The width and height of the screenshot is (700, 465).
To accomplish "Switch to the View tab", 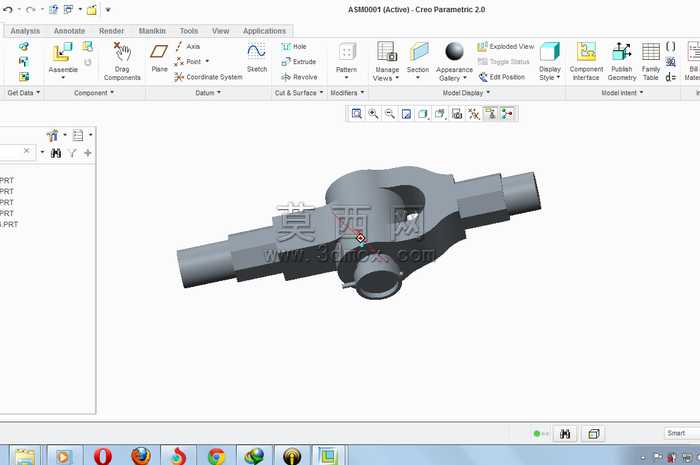I will (220, 31).
